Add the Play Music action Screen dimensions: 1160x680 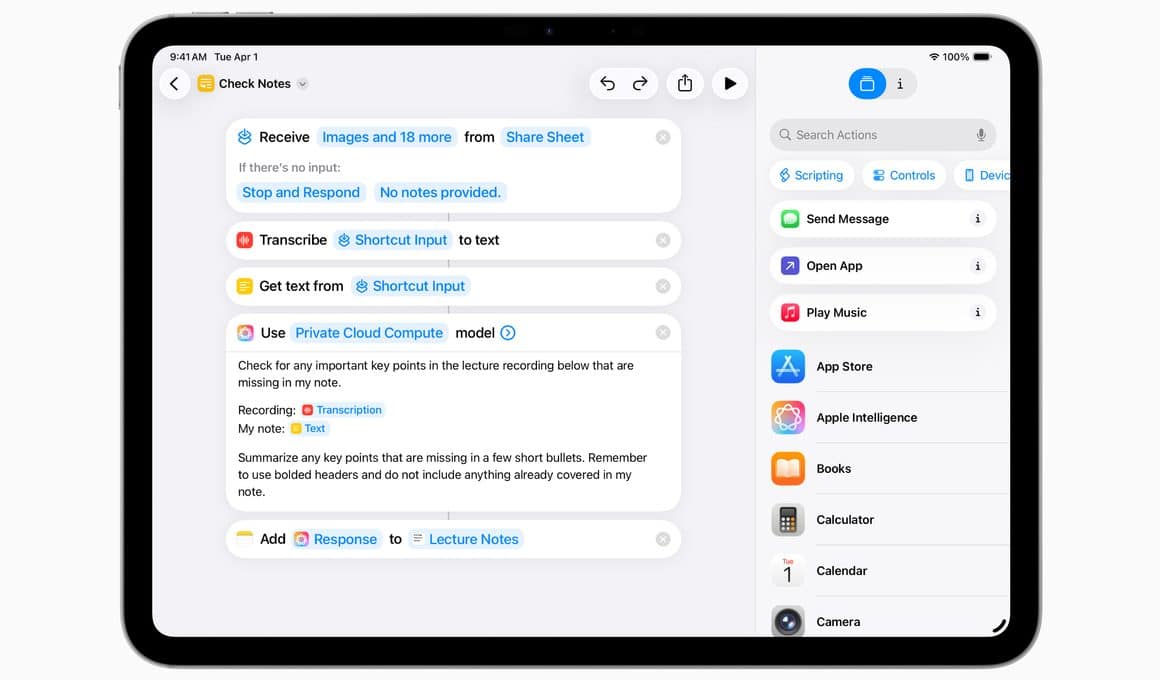883,312
